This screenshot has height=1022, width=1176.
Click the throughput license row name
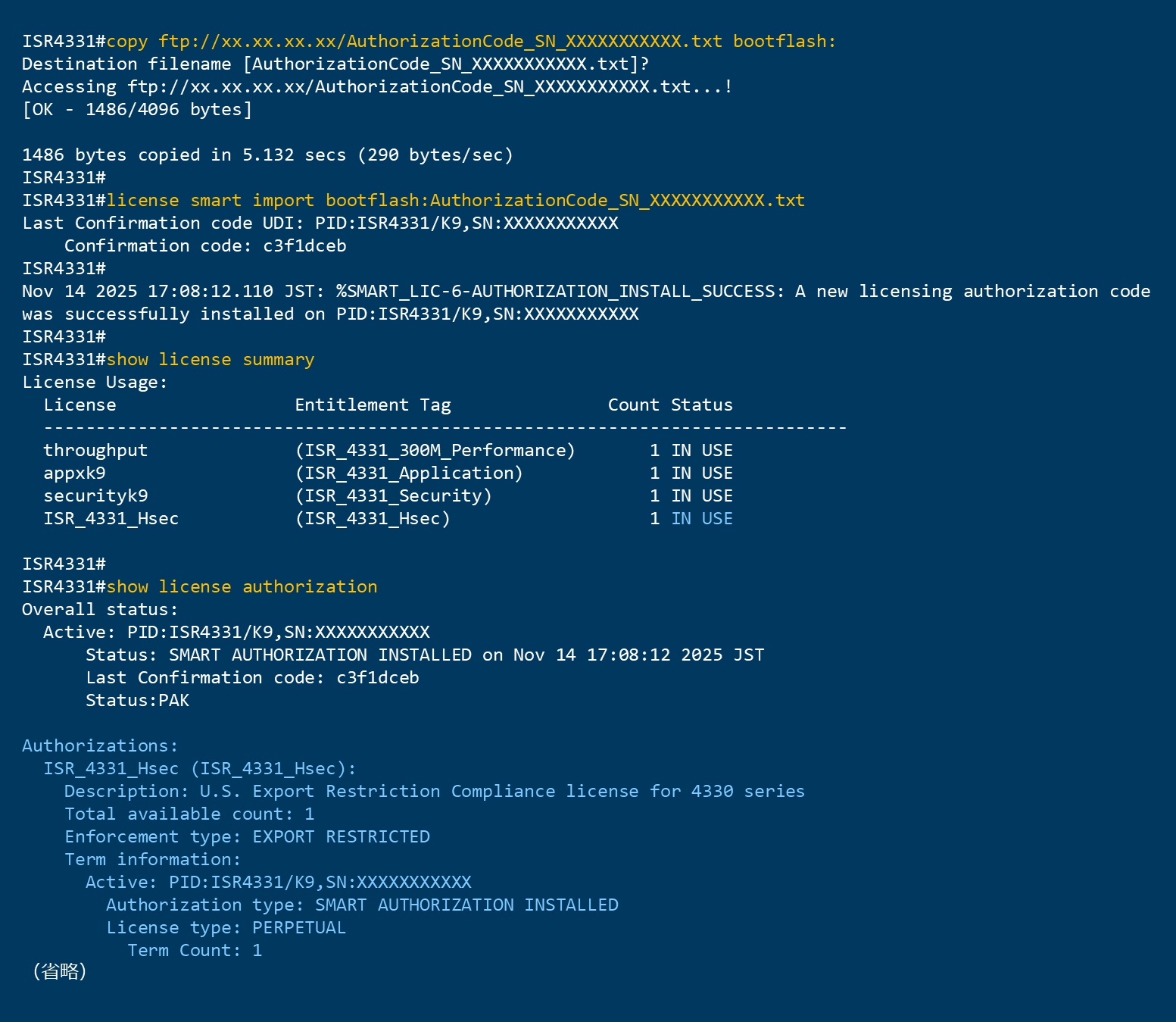(95, 450)
